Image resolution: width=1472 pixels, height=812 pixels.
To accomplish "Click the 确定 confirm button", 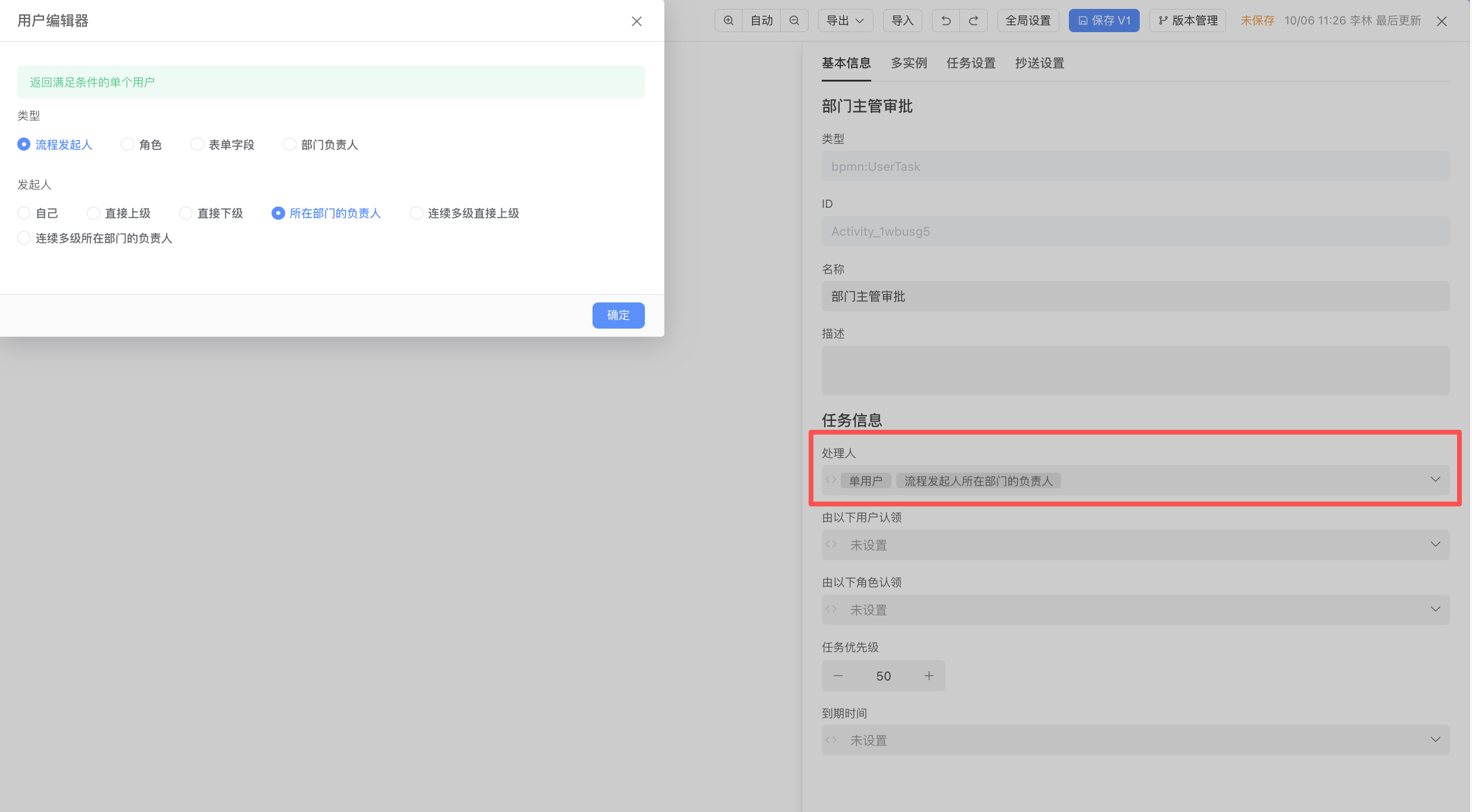I will coord(618,316).
